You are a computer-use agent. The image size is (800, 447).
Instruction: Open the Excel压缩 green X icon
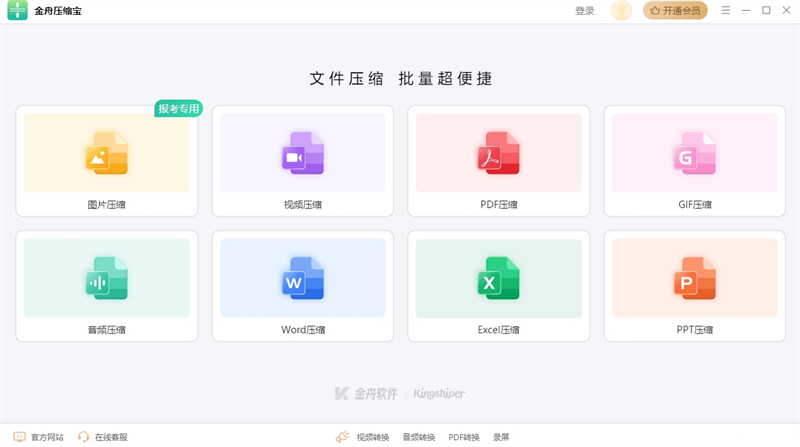coord(498,278)
